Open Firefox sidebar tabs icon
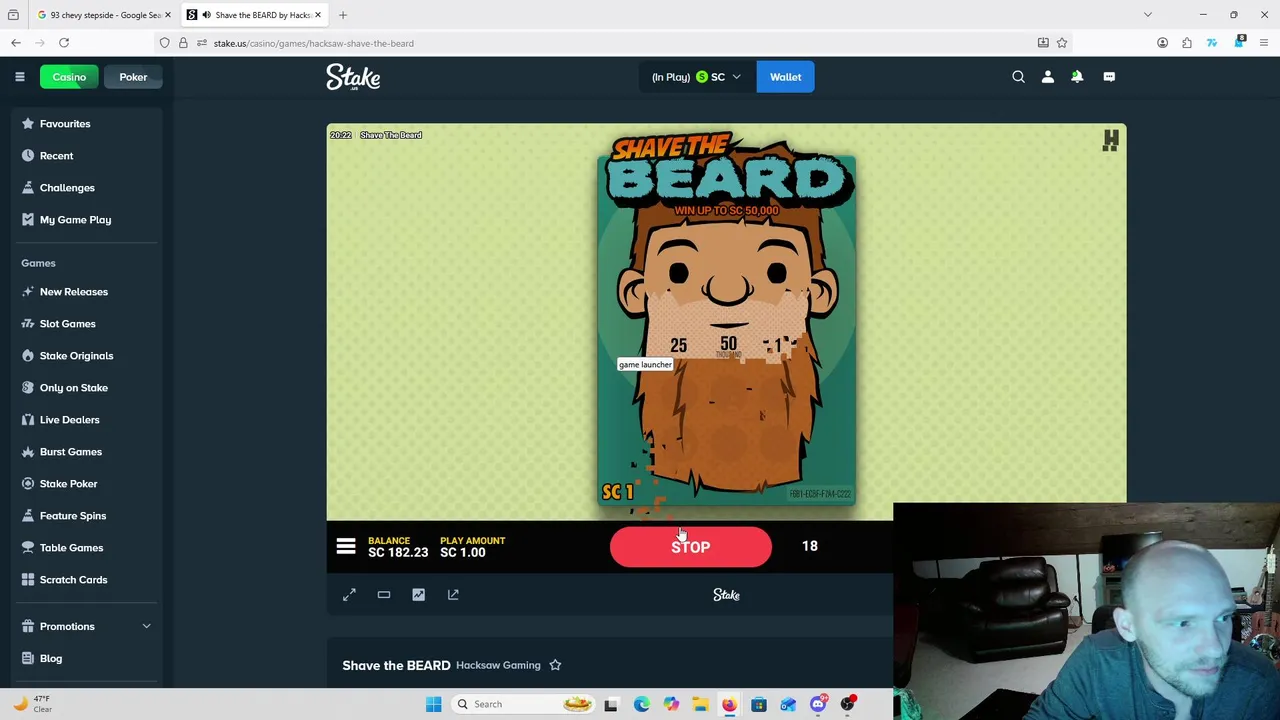 [x=13, y=15]
